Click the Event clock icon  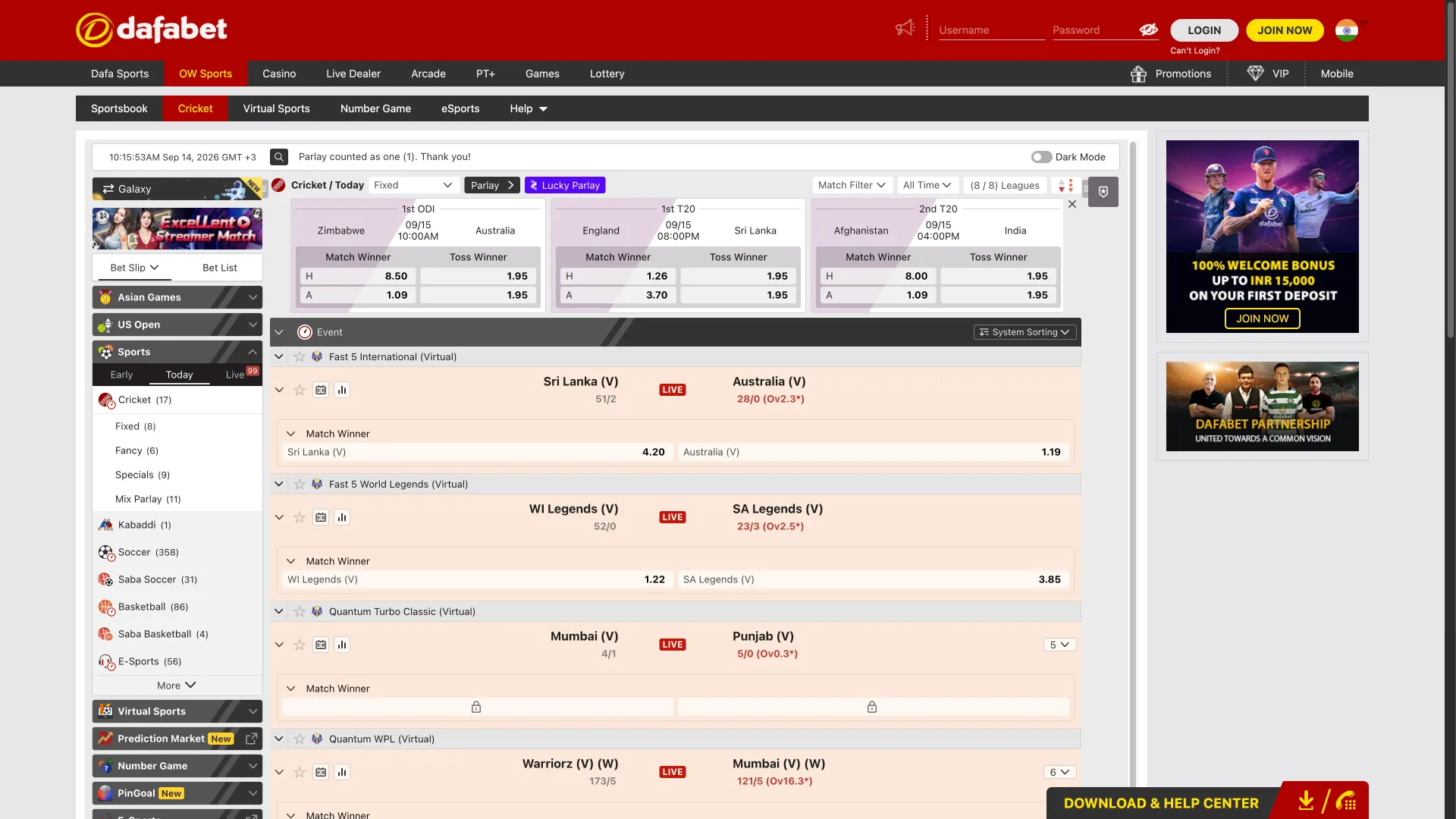[305, 332]
